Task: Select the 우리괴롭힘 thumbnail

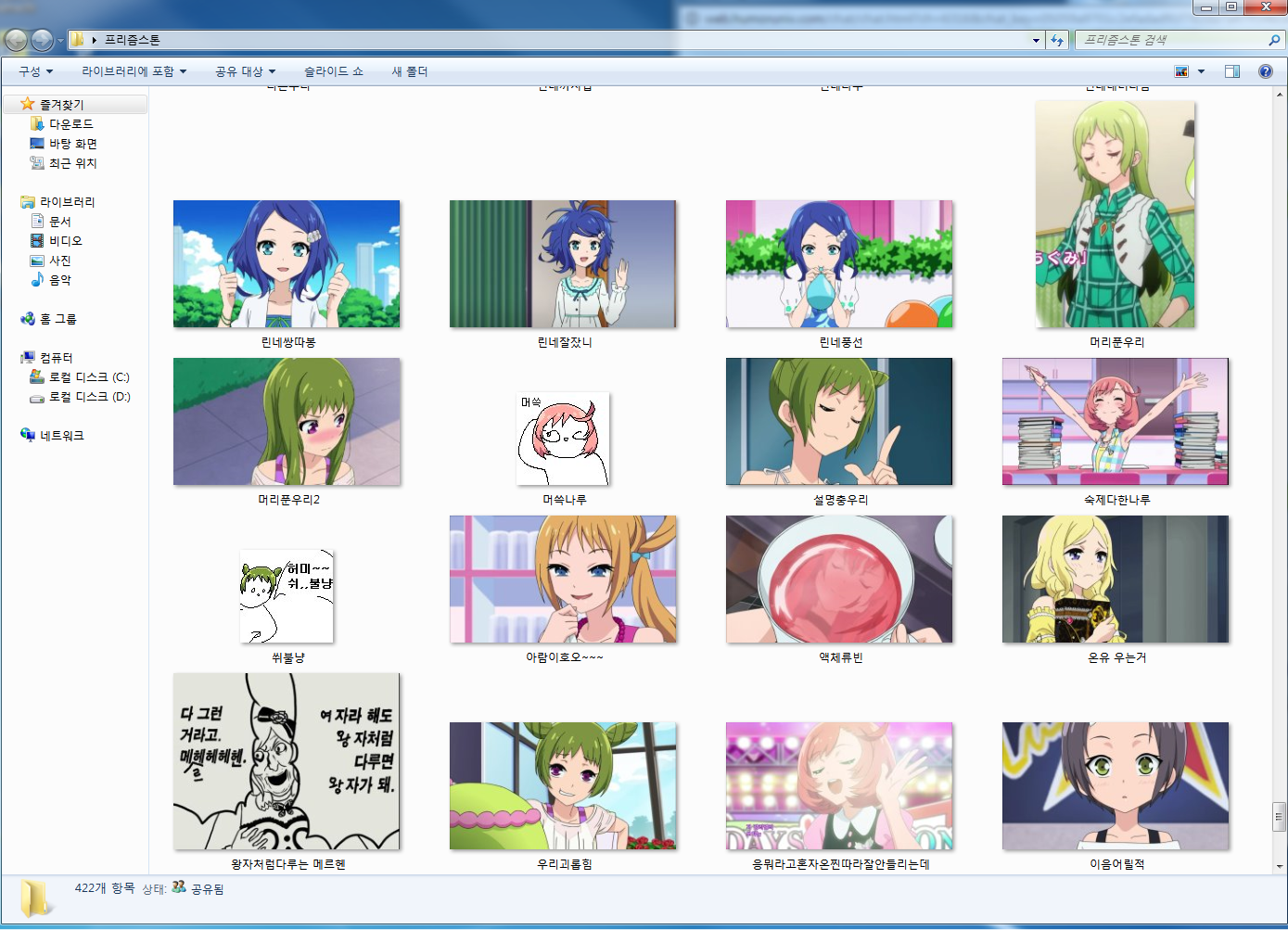Action: [x=563, y=785]
